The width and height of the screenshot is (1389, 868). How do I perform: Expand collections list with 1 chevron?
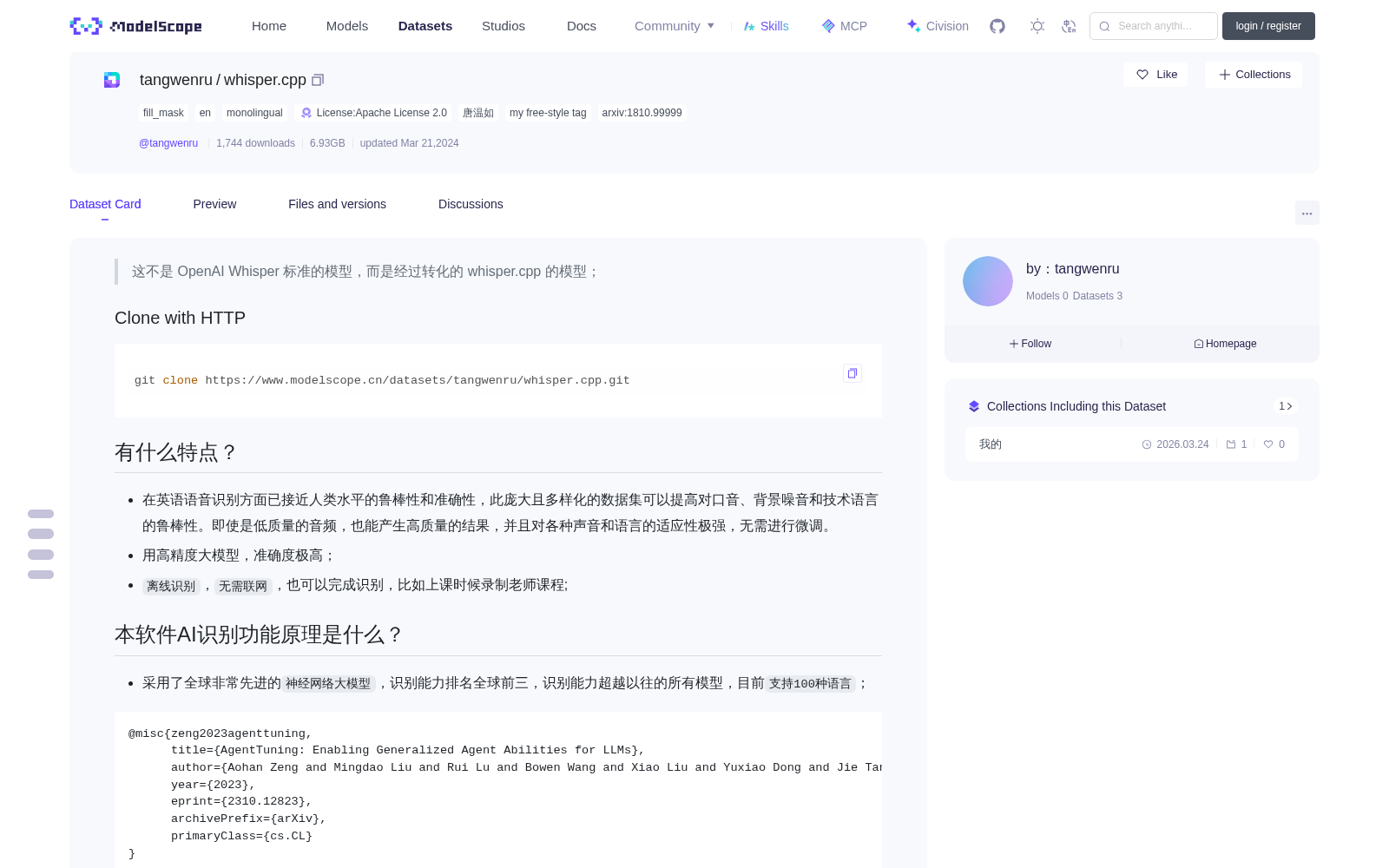coord(1286,406)
